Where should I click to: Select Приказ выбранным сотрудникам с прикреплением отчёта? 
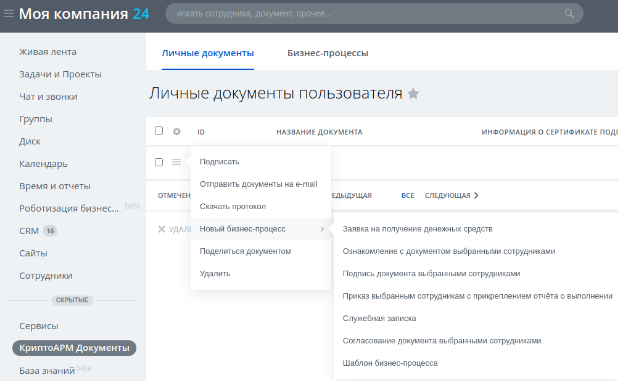(477, 296)
